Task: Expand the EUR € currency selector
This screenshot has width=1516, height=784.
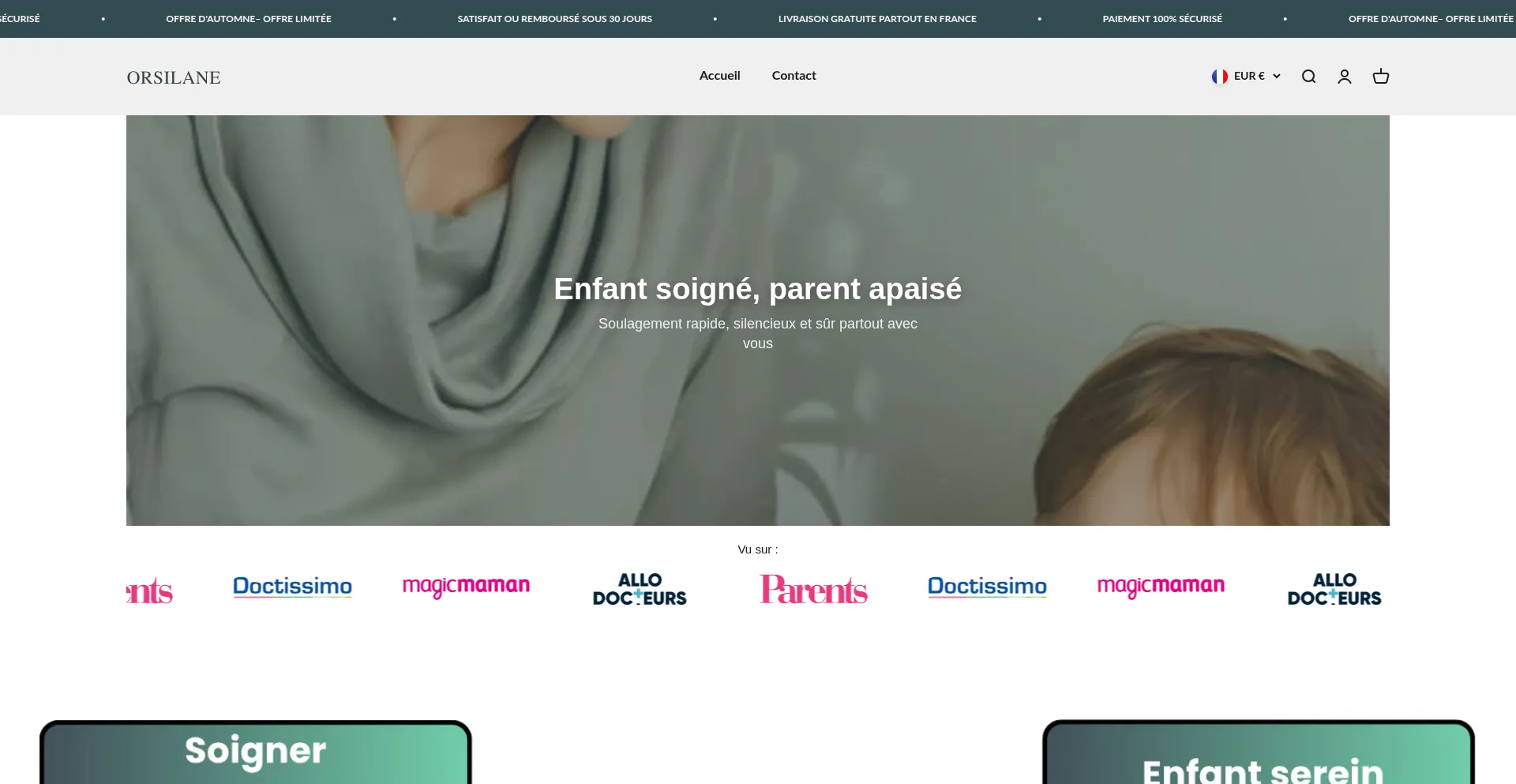Action: (1246, 77)
